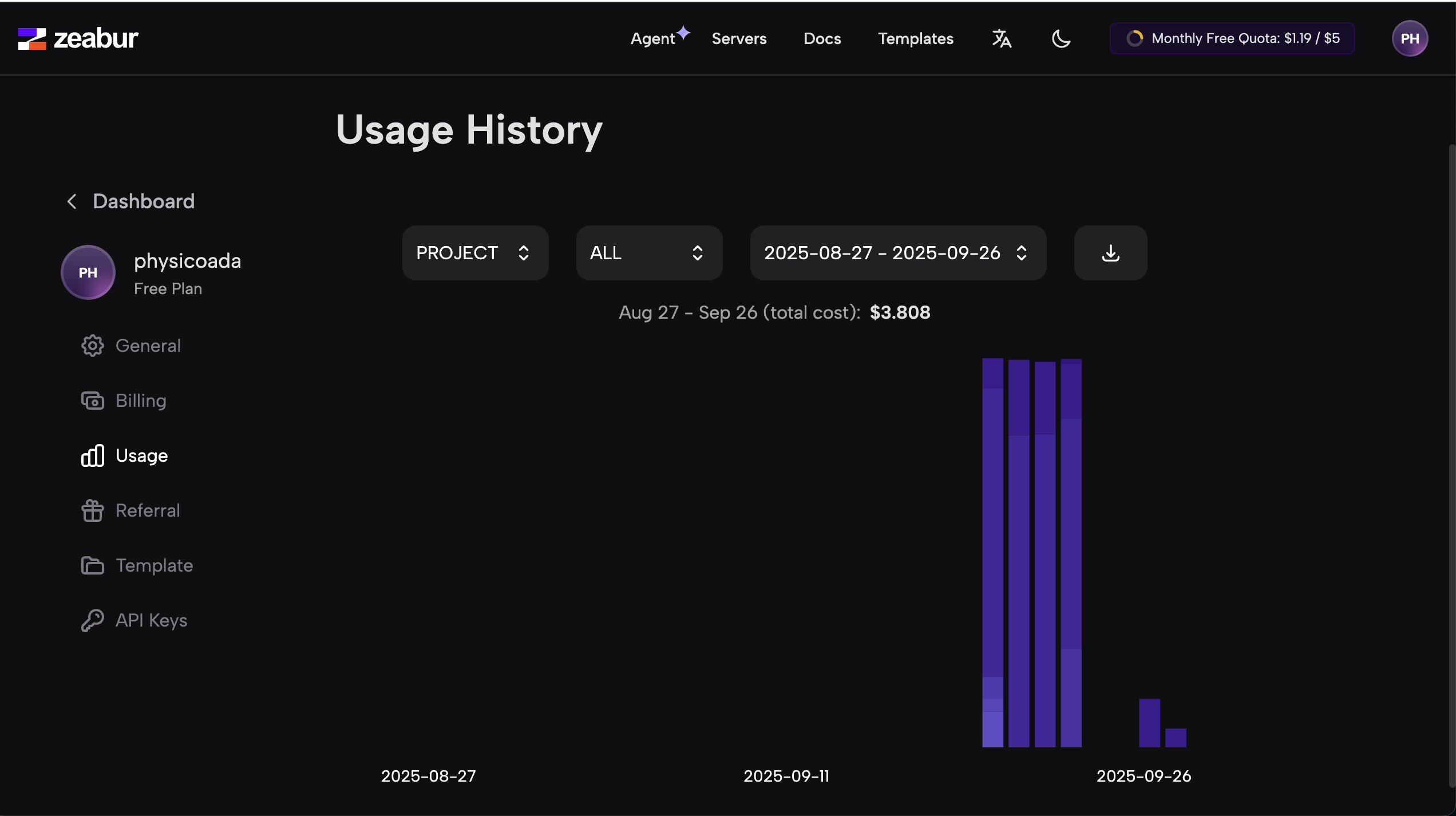This screenshot has height=816, width=1456.
Task: Click the download usage report icon
Action: pyautogui.click(x=1110, y=253)
